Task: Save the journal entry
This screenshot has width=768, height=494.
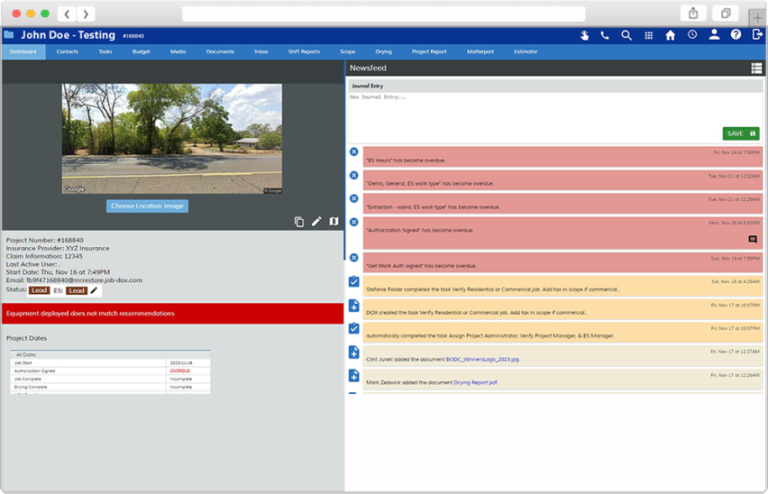Action: [x=740, y=133]
